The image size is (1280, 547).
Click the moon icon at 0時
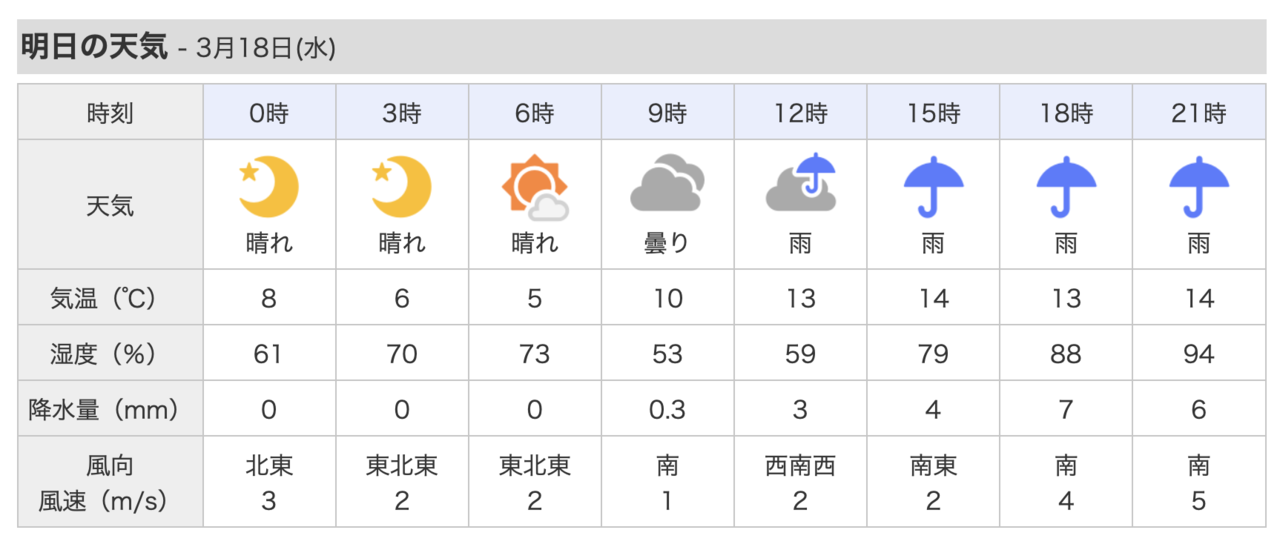268,186
